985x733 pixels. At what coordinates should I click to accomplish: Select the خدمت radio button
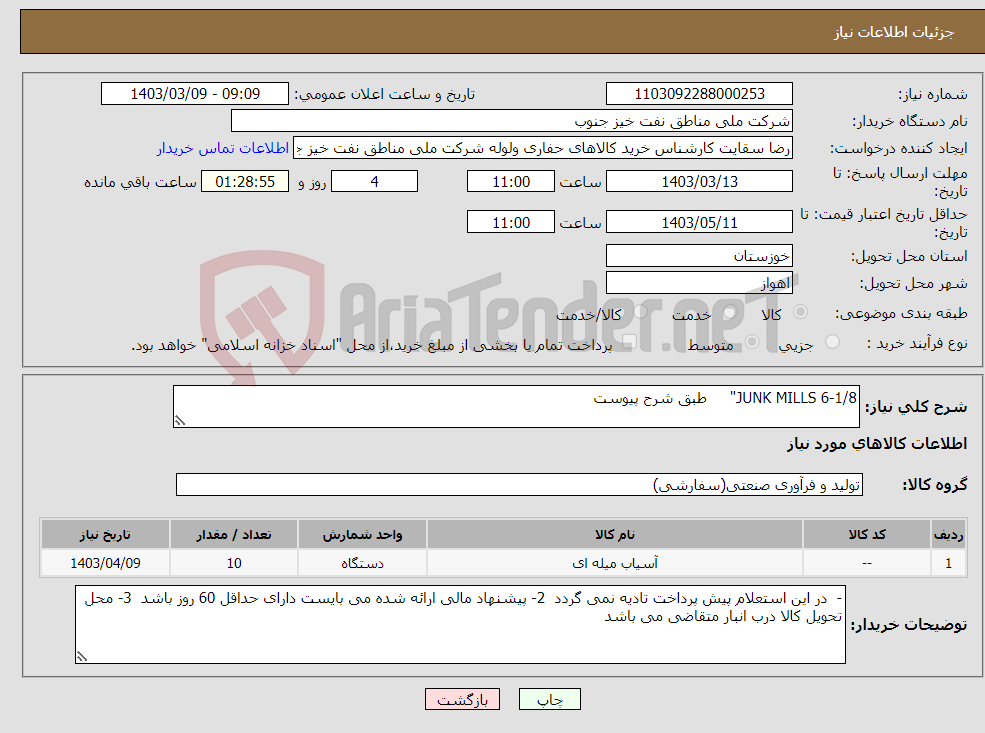click(730, 312)
